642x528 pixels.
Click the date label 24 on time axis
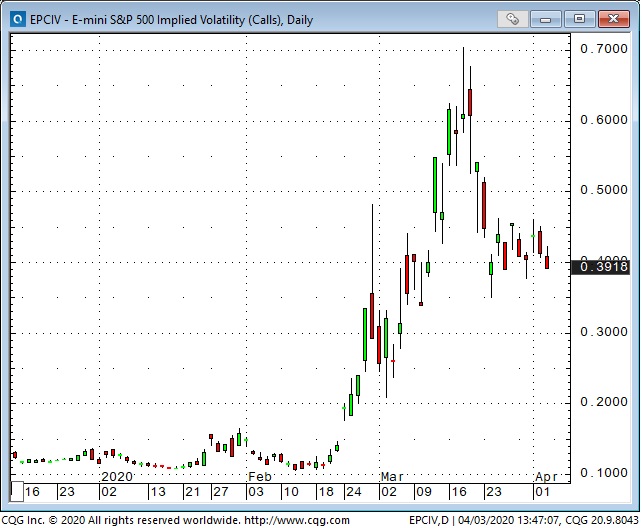click(354, 492)
